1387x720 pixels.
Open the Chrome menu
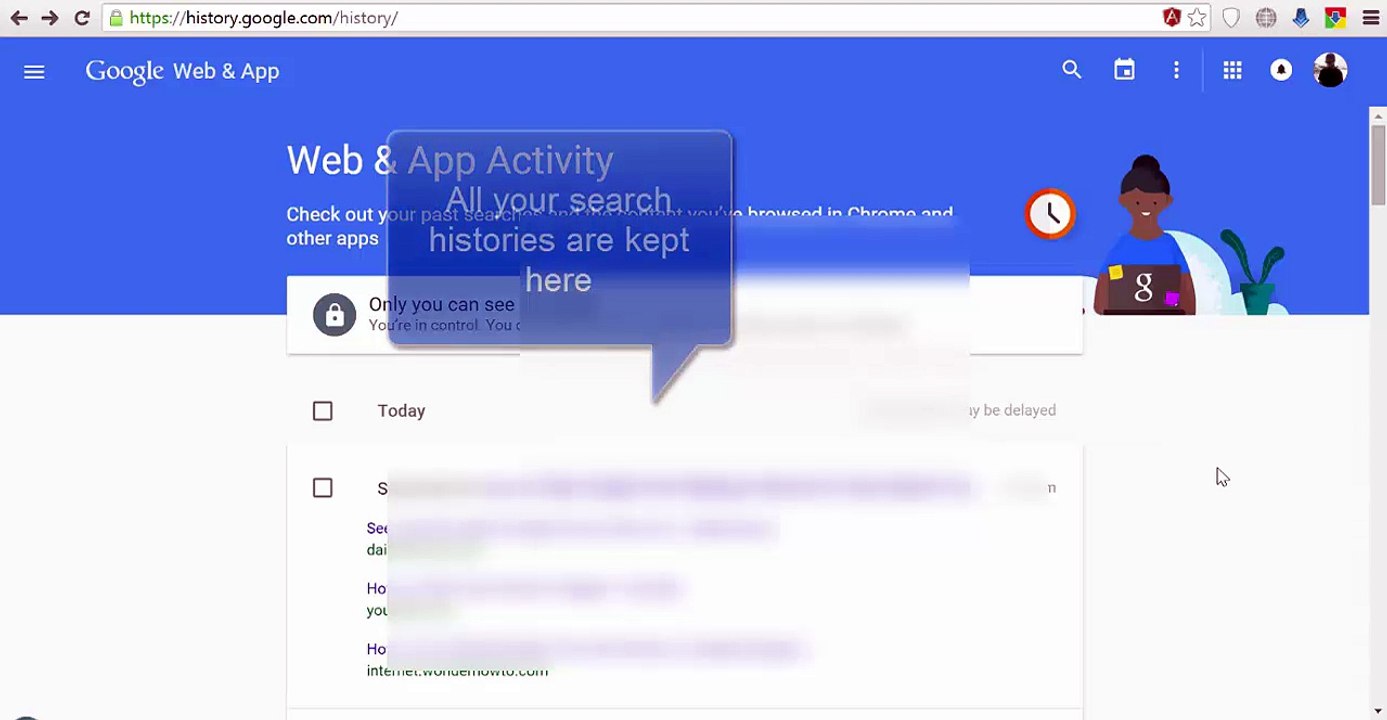(x=1370, y=18)
